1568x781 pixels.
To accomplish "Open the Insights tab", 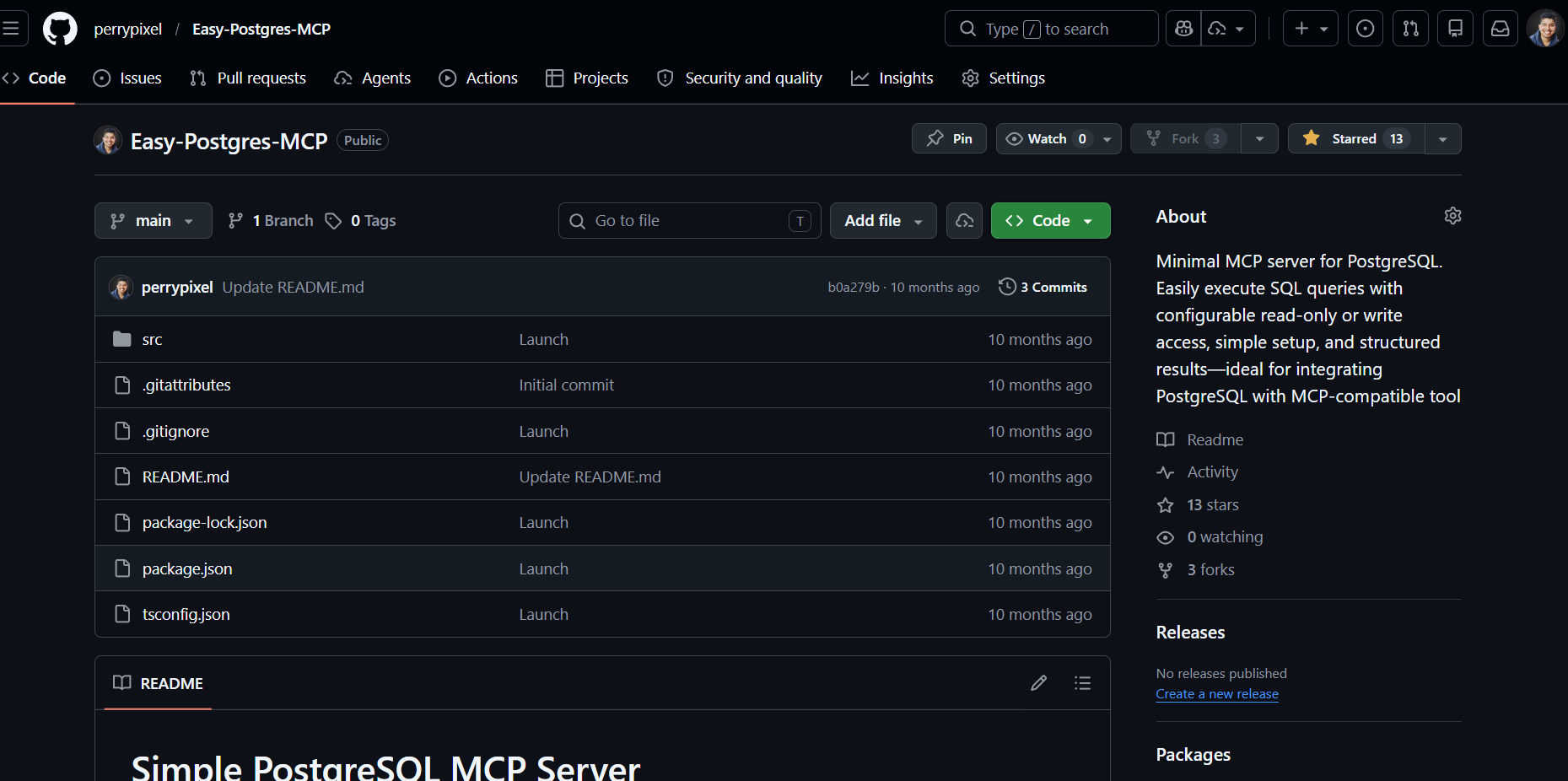I will tap(892, 78).
